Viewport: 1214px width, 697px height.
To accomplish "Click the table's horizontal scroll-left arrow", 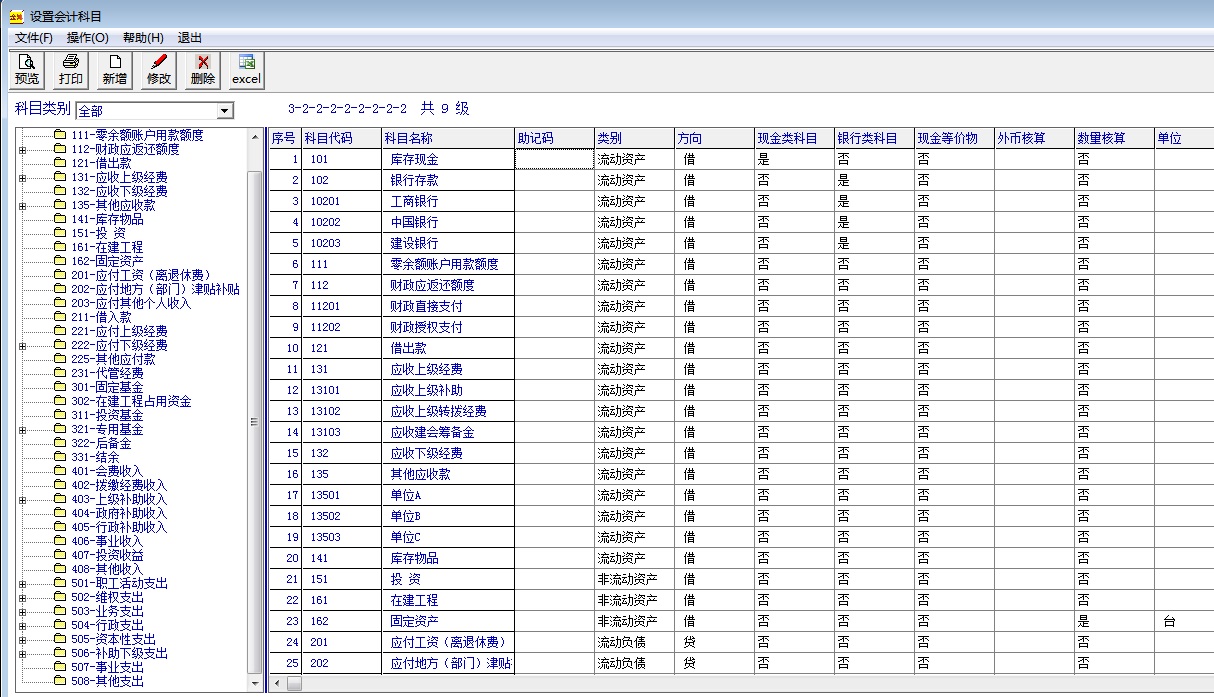I will pos(277,685).
